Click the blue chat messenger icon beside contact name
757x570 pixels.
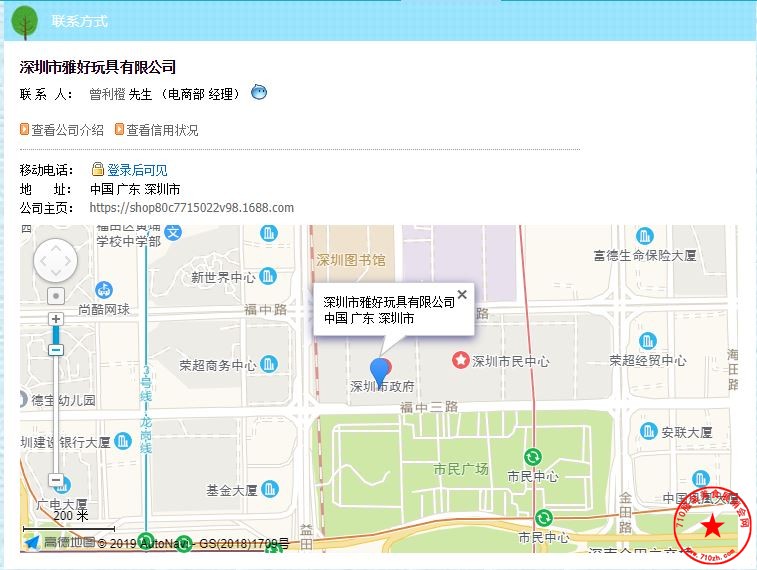pyautogui.click(x=259, y=92)
